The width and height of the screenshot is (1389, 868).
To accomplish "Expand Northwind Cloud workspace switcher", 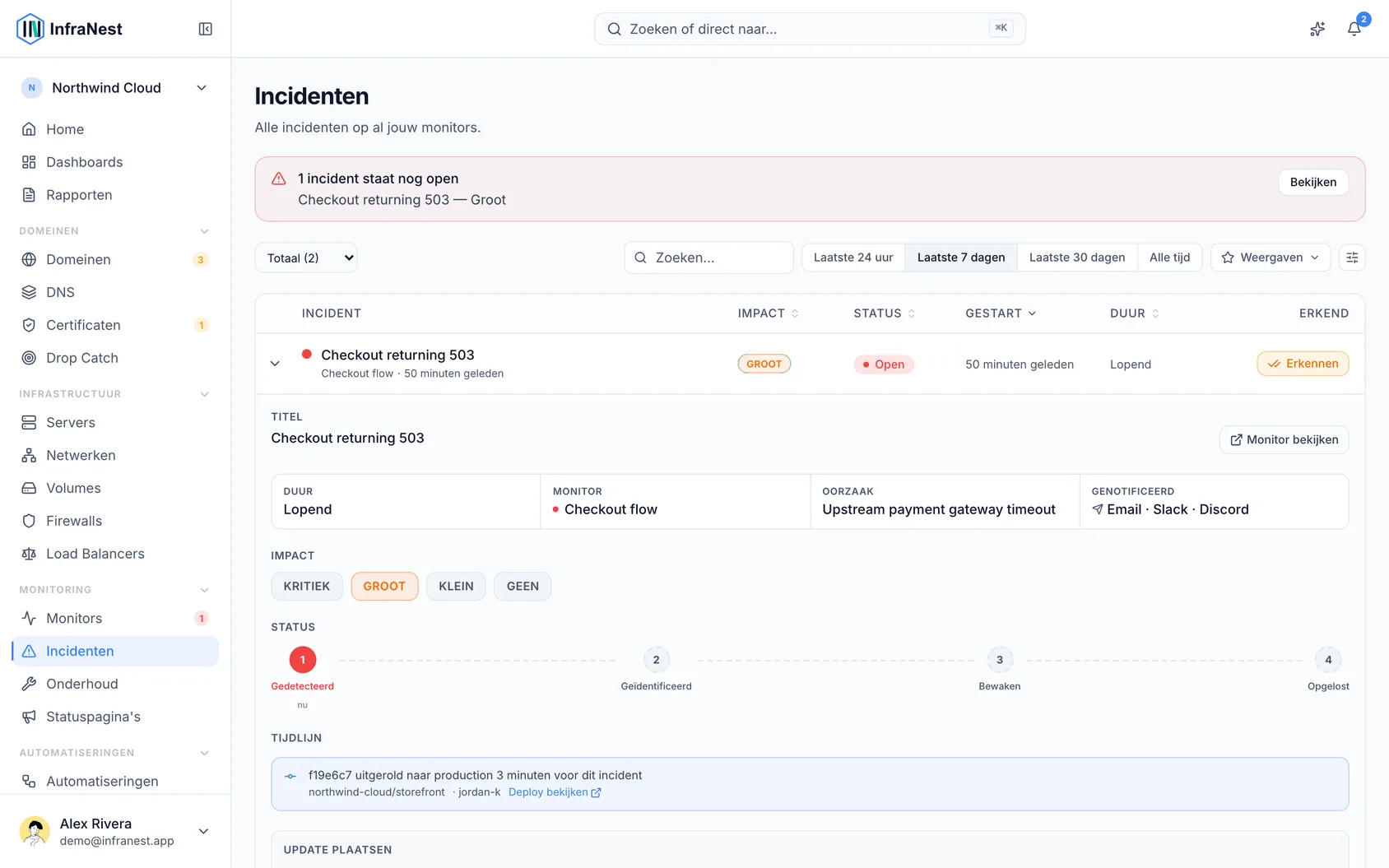I will click(x=115, y=88).
